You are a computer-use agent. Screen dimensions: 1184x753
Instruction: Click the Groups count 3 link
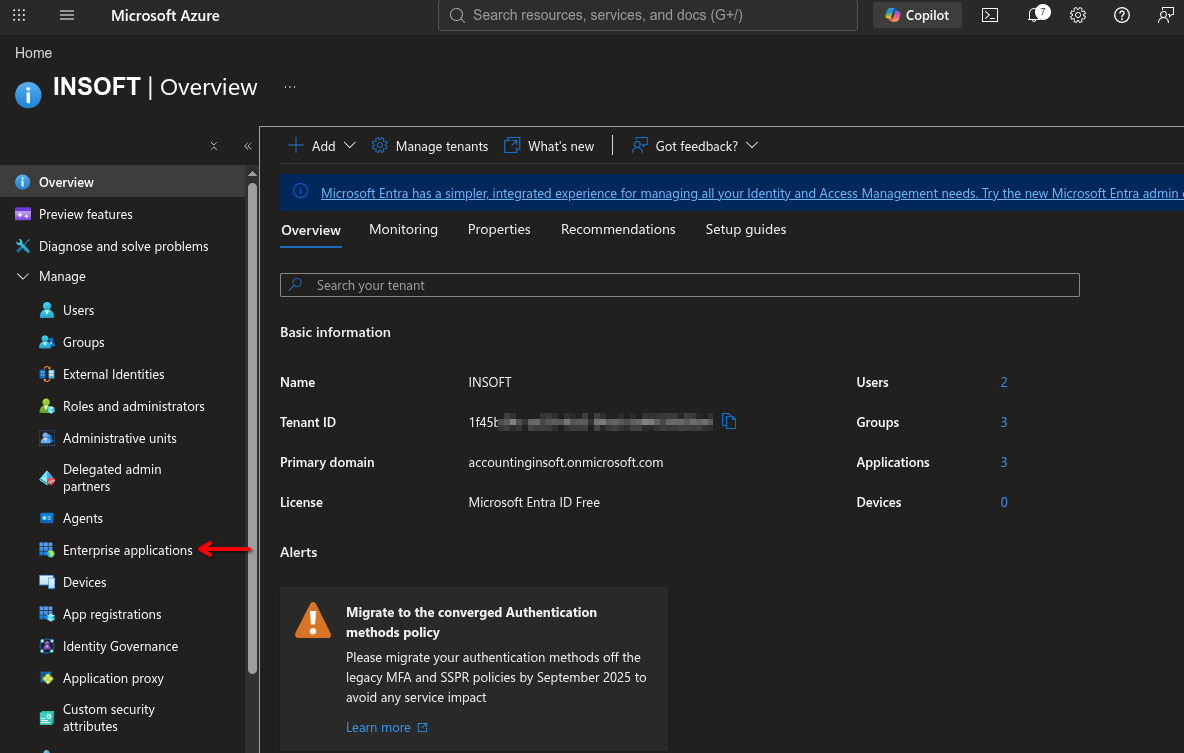pos(1004,422)
